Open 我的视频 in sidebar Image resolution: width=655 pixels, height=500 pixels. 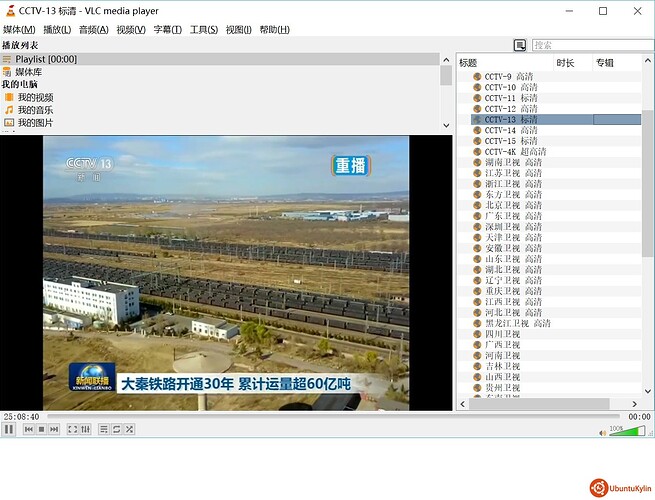36,97
